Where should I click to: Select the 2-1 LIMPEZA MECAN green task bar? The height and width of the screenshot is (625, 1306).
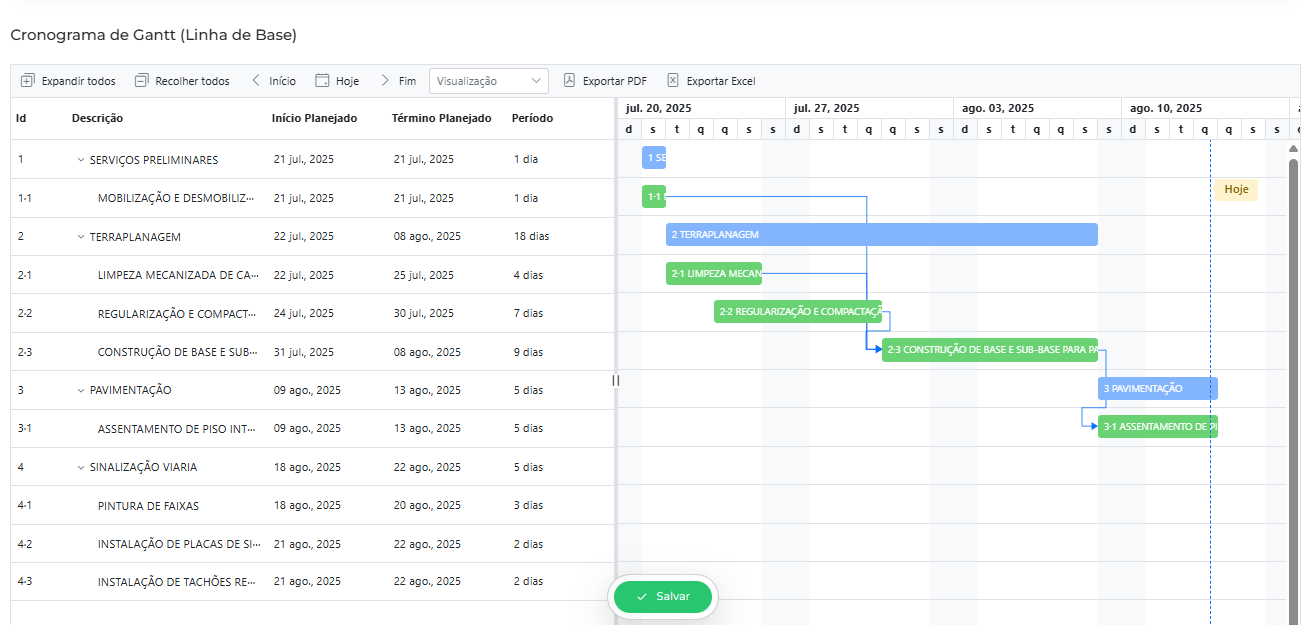pos(714,274)
